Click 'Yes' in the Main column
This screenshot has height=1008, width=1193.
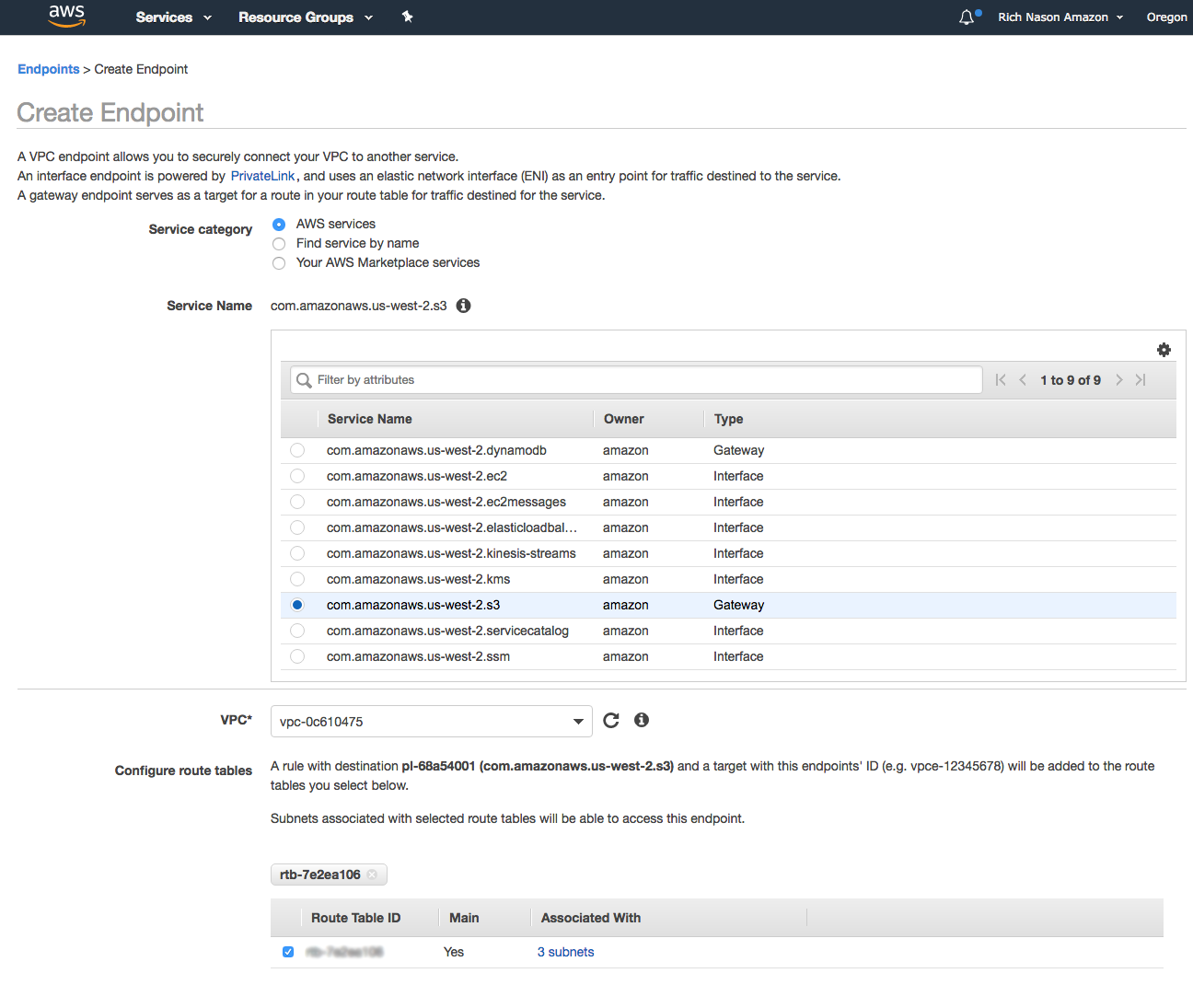click(x=454, y=952)
